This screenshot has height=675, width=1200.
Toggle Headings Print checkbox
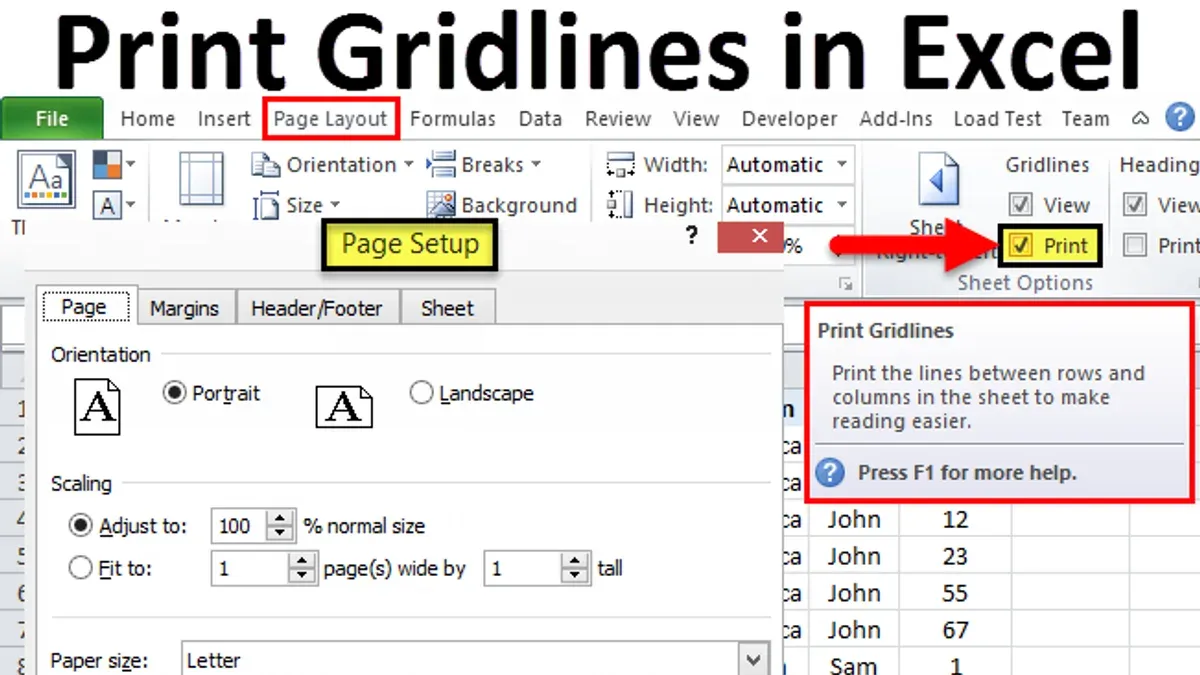click(1134, 246)
